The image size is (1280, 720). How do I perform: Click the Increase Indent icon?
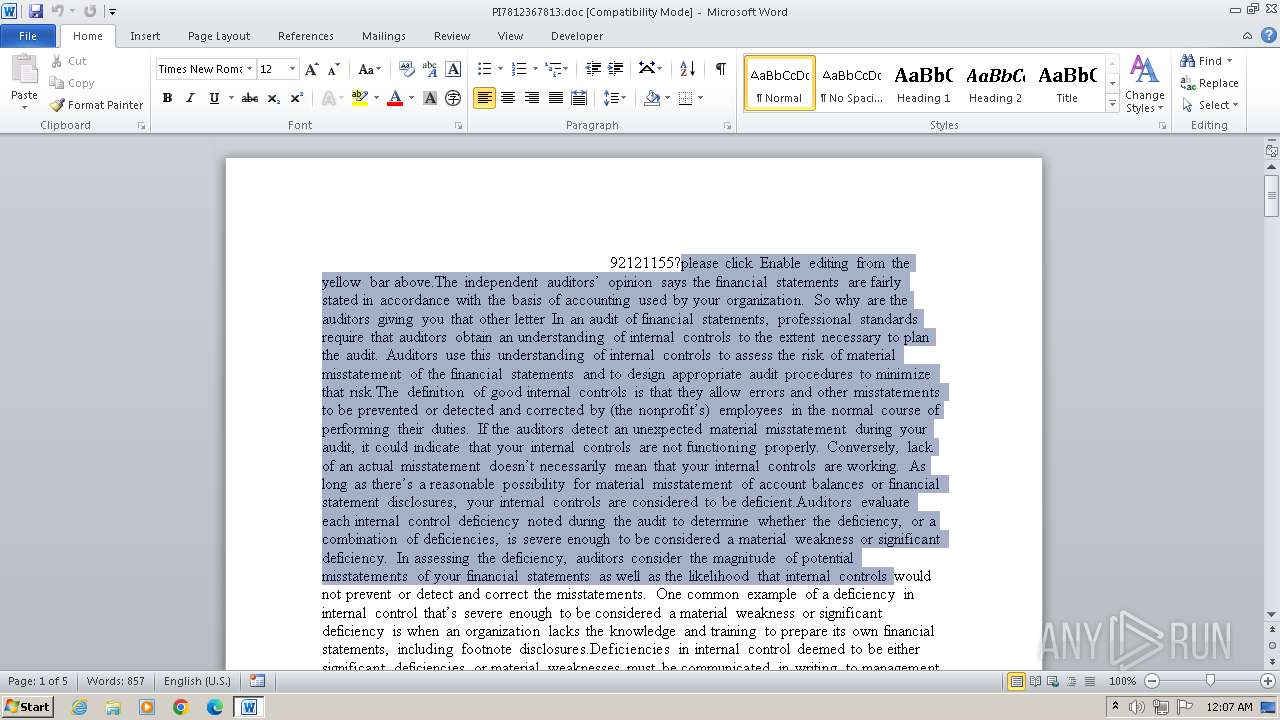tap(616, 69)
